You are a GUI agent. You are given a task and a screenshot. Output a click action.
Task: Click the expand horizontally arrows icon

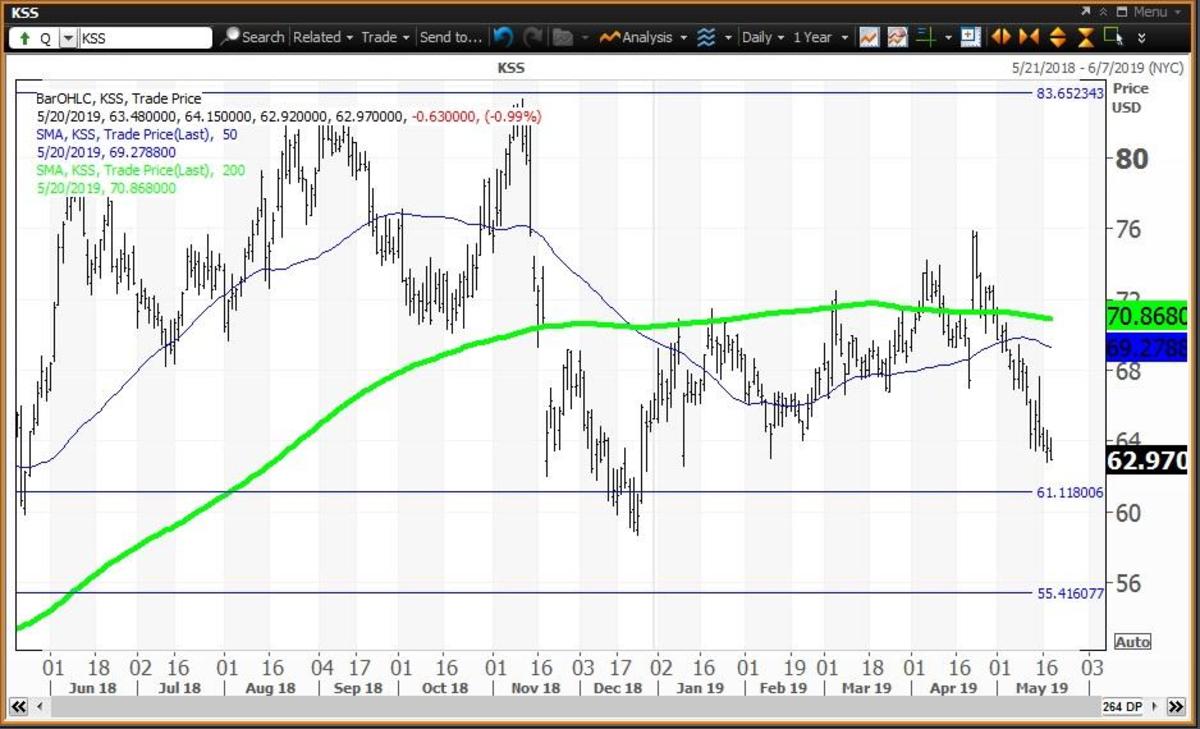999,37
